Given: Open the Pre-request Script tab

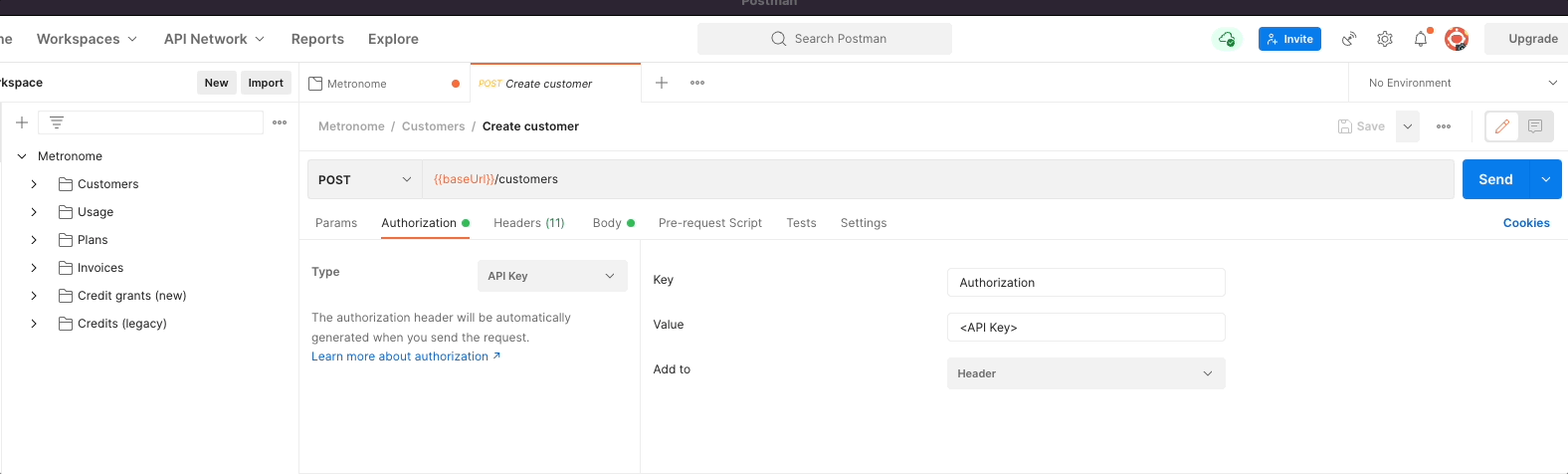Looking at the screenshot, I should tap(709, 223).
